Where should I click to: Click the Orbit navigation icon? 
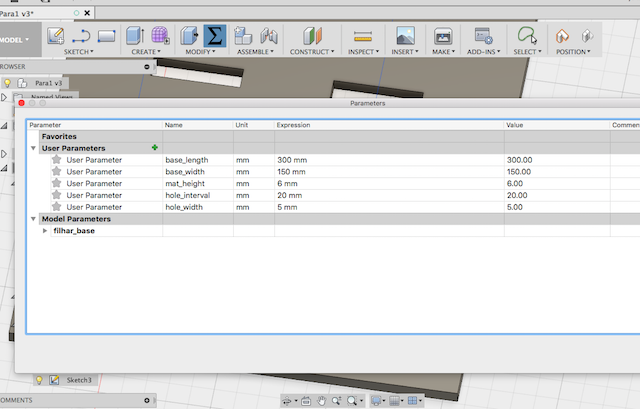287,401
